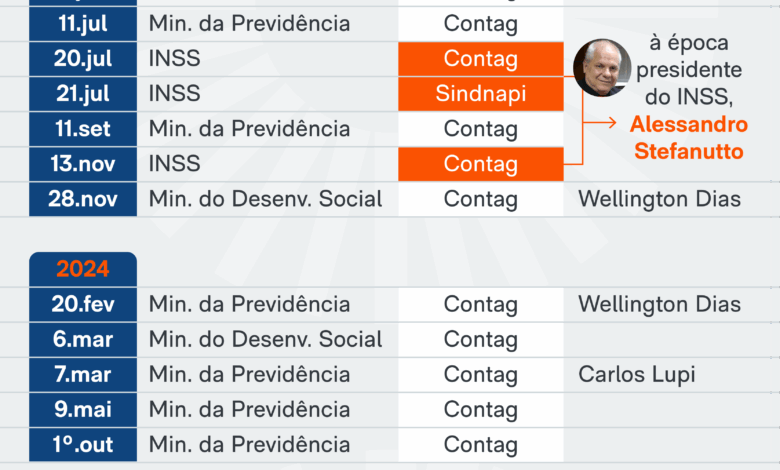Click the Alessandro Stefanutto name text
This screenshot has height=470, width=780.
(689, 138)
